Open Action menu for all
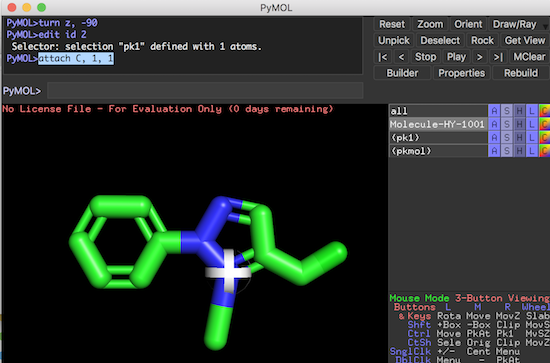 494,111
